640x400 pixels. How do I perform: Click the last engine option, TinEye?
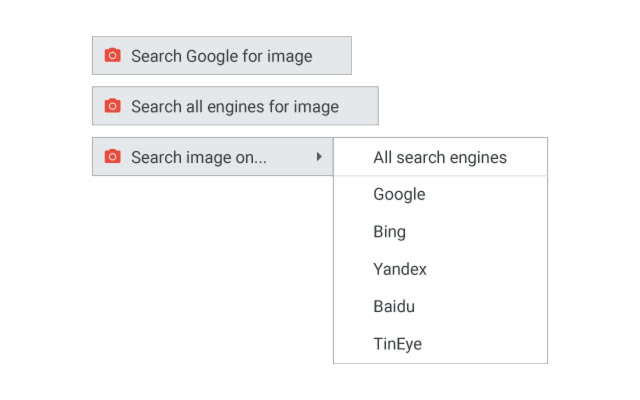tap(398, 344)
